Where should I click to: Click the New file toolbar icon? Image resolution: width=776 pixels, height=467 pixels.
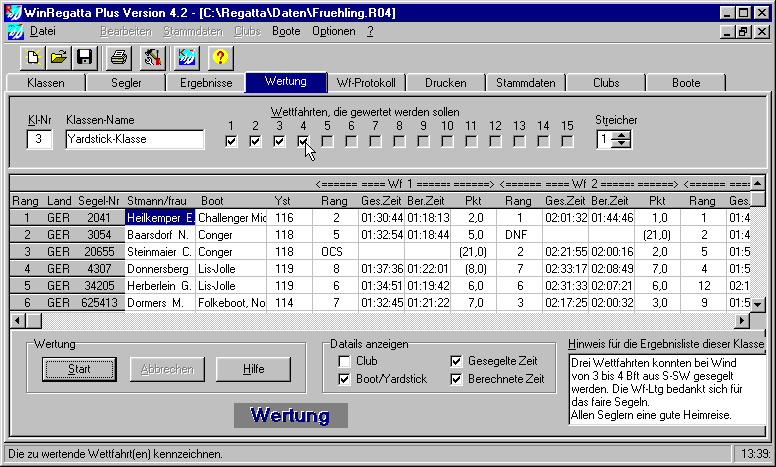coord(33,57)
